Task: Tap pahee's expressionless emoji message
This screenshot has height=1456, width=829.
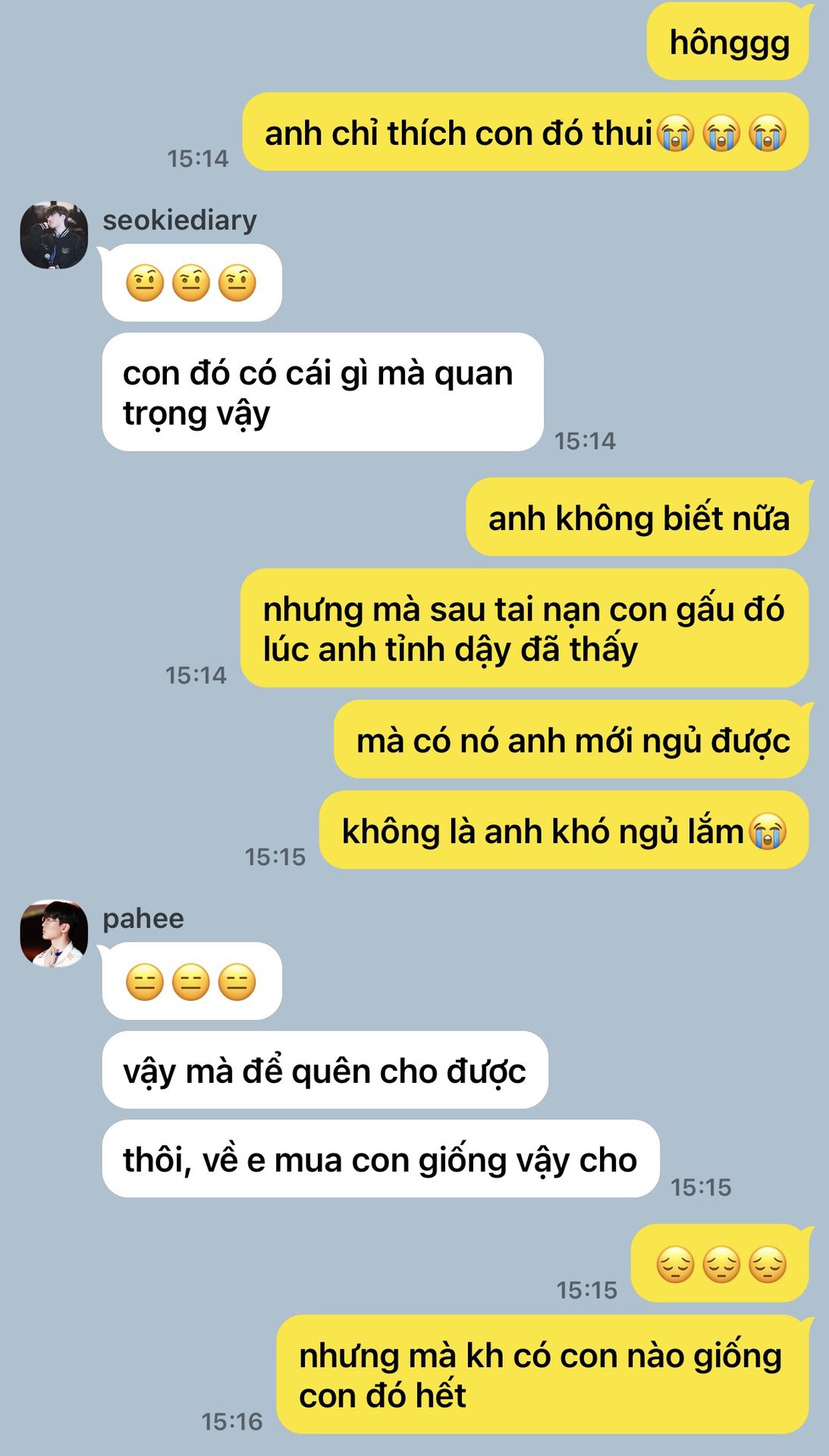Action: (x=192, y=981)
